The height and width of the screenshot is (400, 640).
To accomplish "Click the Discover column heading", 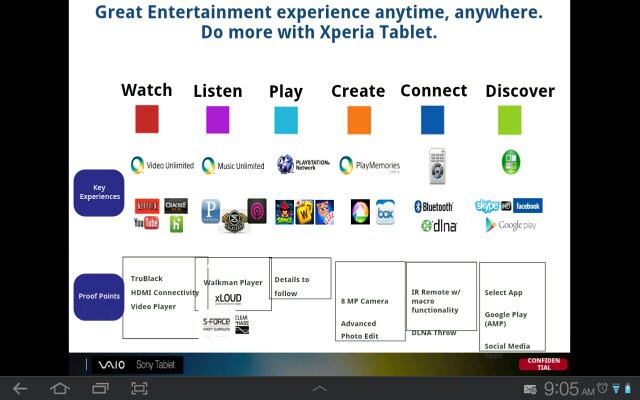I will [520, 91].
